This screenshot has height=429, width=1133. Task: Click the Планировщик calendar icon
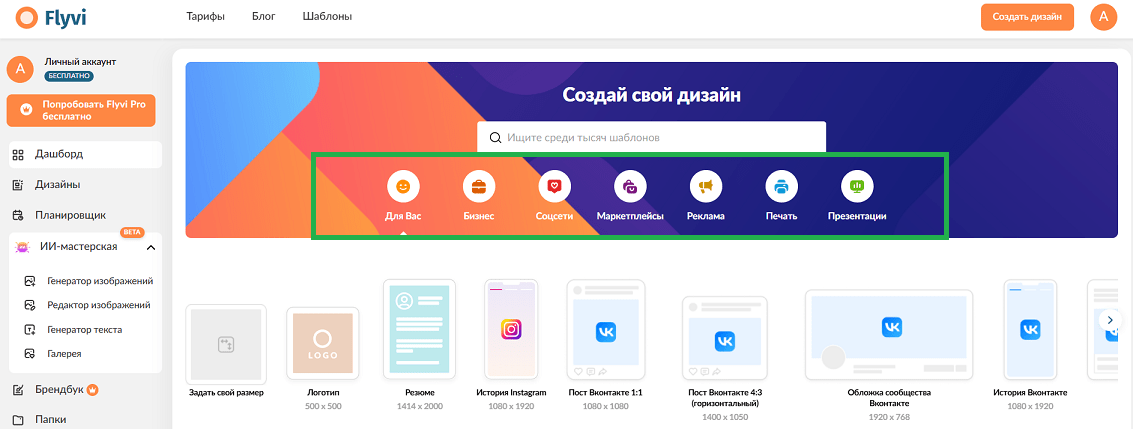coord(19,214)
